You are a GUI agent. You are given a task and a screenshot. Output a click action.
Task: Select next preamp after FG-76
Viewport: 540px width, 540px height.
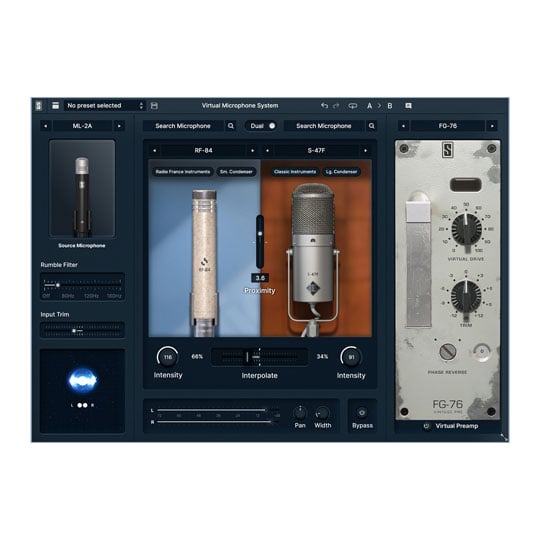click(492, 126)
